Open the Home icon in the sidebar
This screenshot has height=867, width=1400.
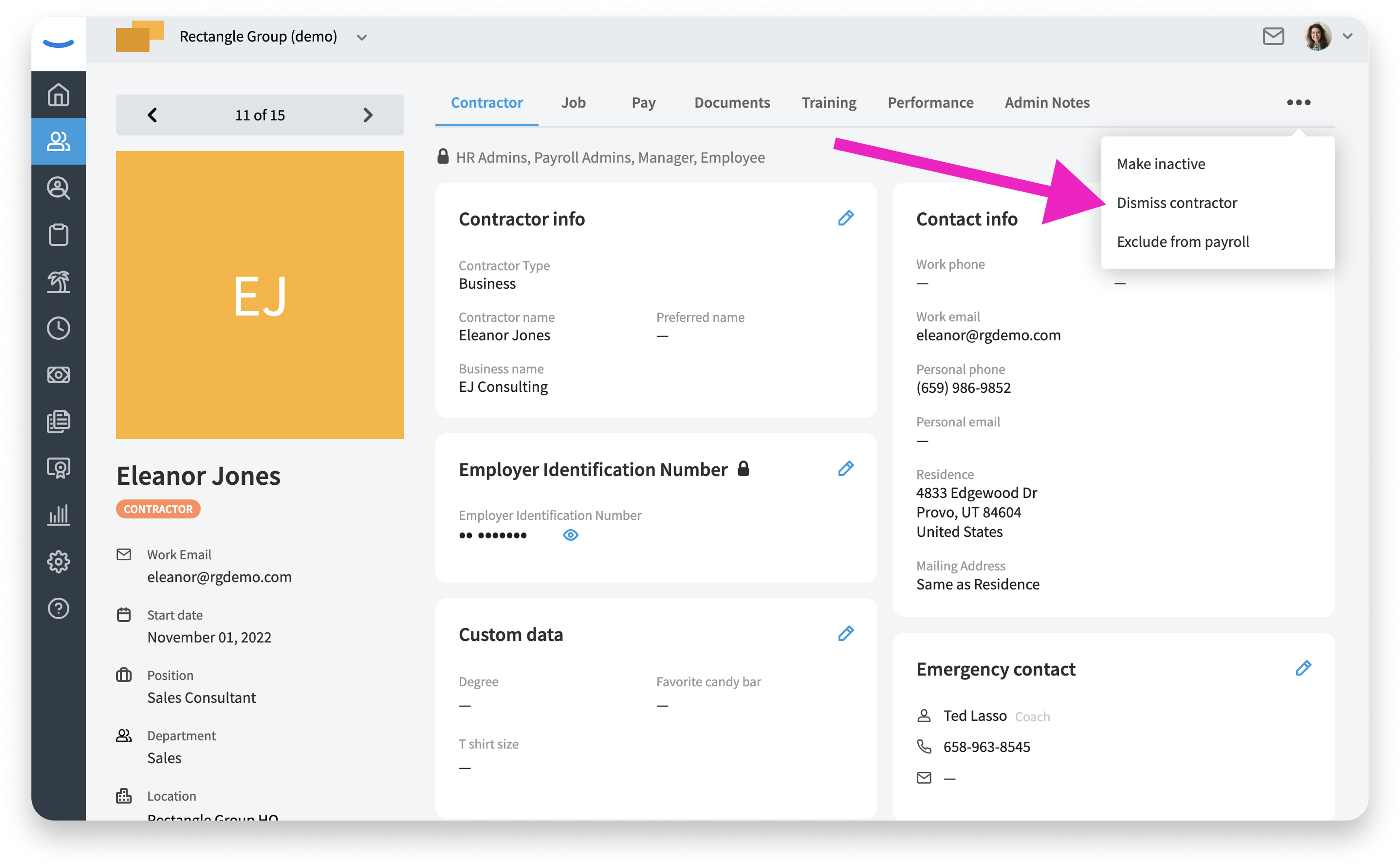[x=58, y=95]
